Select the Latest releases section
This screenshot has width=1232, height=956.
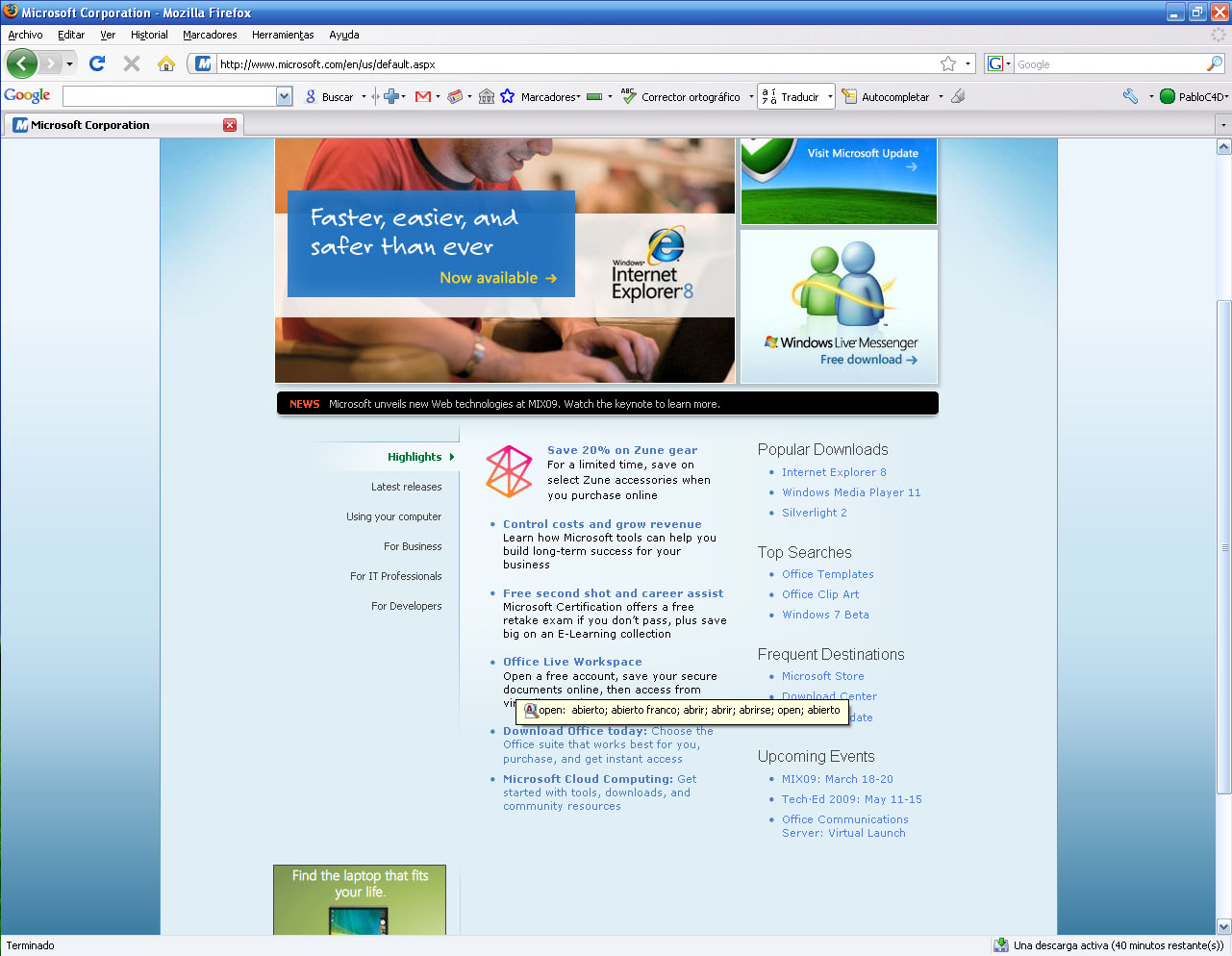coord(407,487)
